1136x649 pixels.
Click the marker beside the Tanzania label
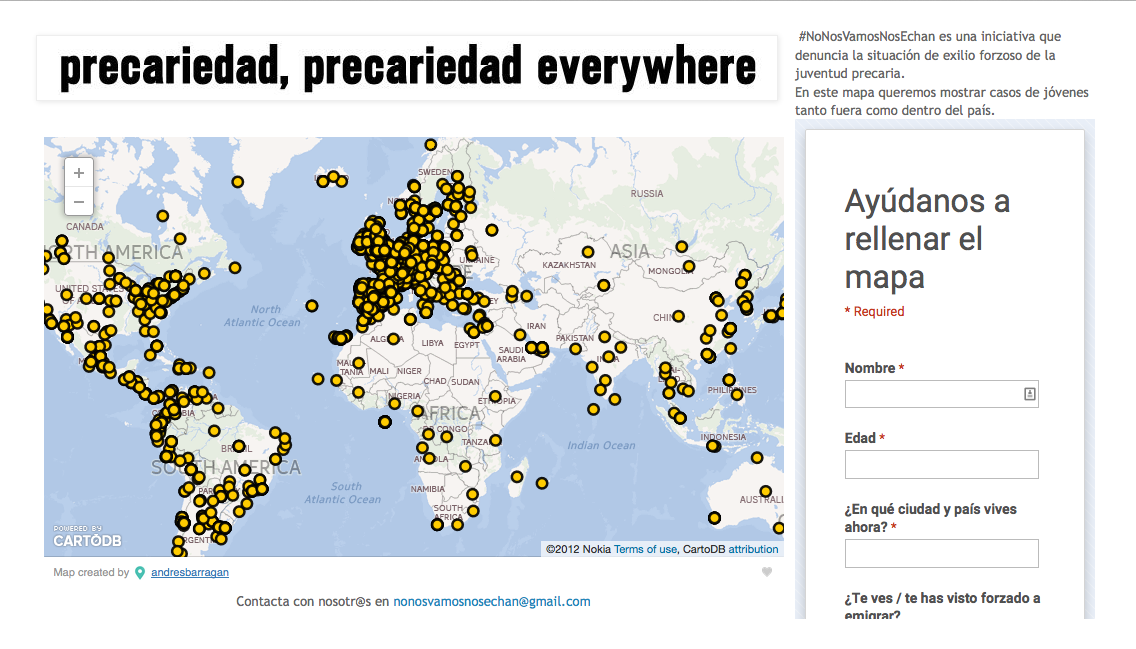tap(495, 440)
